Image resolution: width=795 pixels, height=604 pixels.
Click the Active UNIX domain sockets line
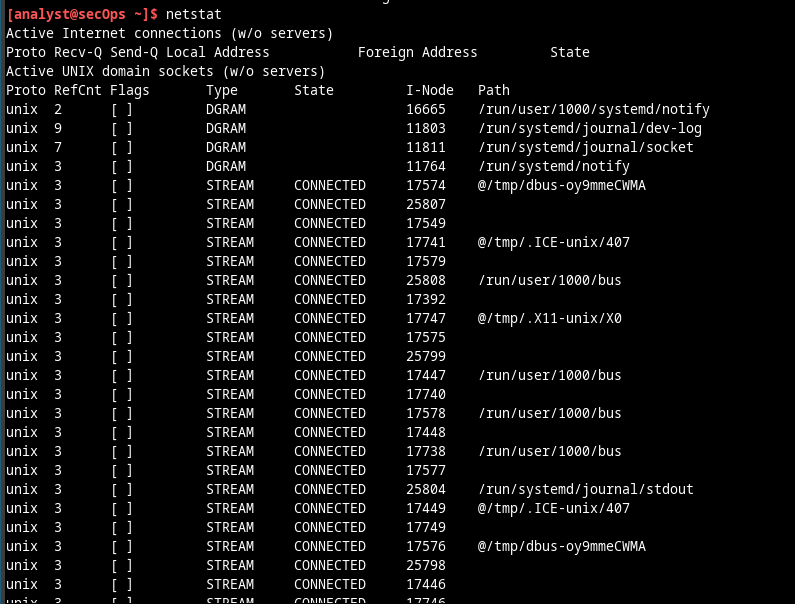166,71
